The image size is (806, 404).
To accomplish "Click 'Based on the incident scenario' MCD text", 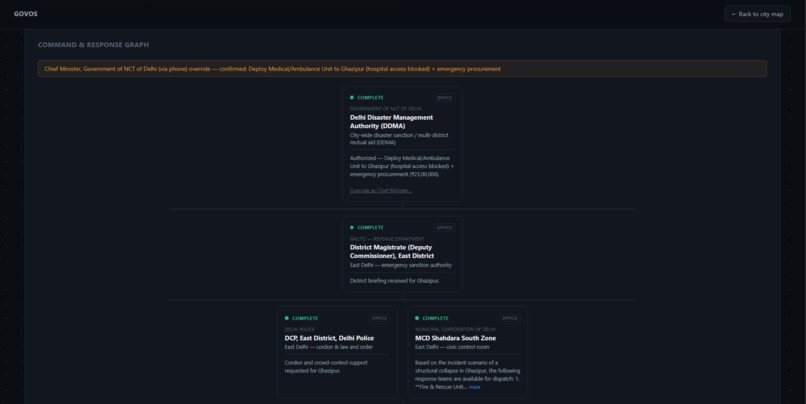I will 467,375.
